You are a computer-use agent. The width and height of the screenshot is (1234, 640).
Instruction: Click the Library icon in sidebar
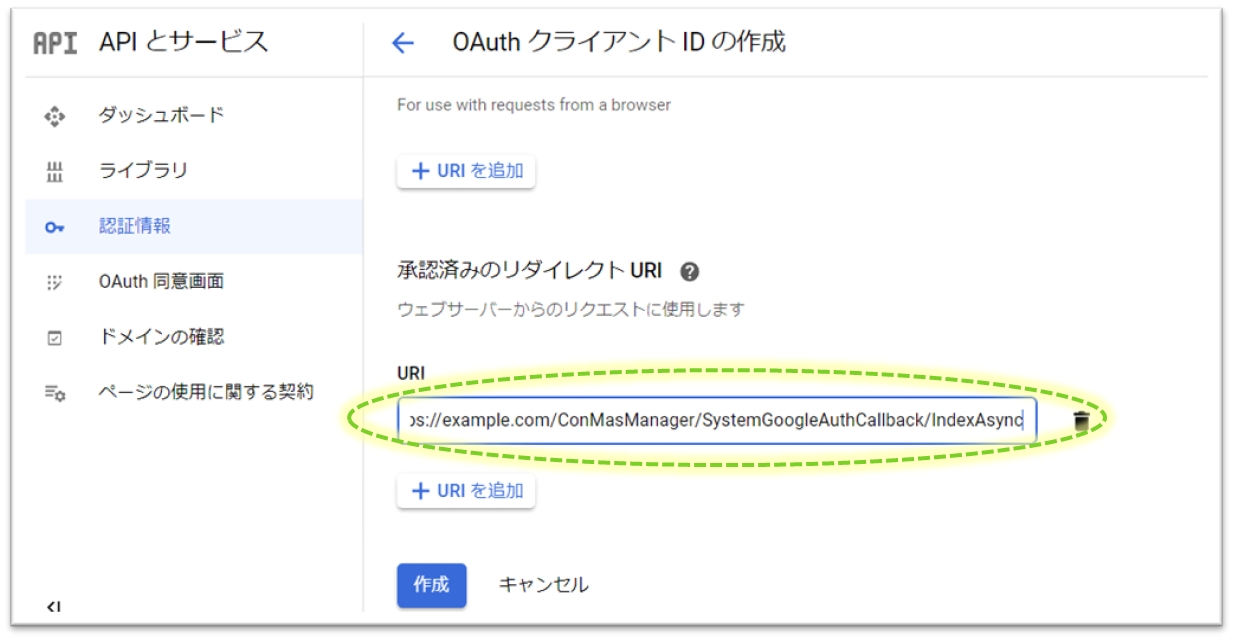click(55, 171)
